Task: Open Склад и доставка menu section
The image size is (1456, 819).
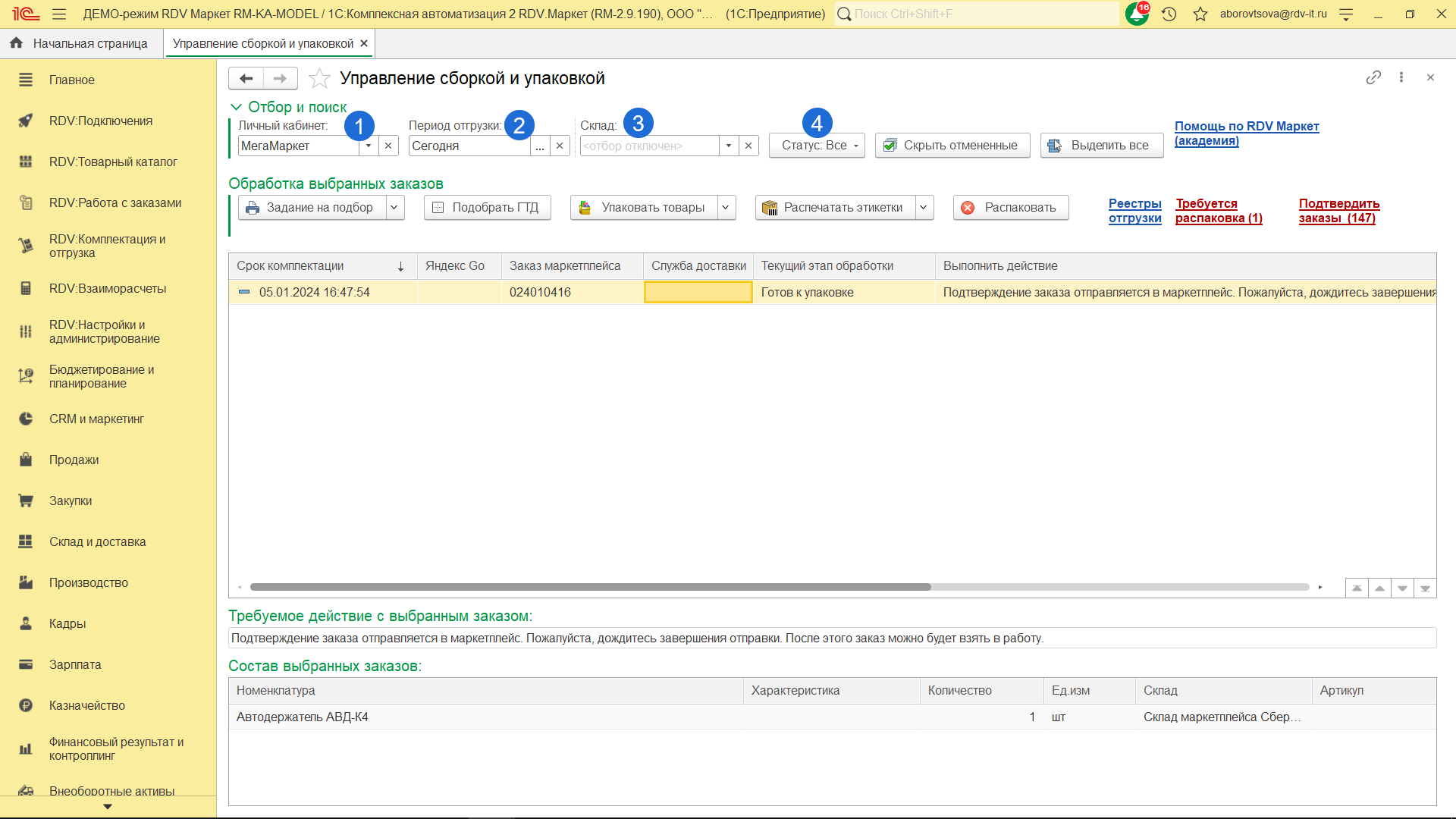Action: click(97, 541)
